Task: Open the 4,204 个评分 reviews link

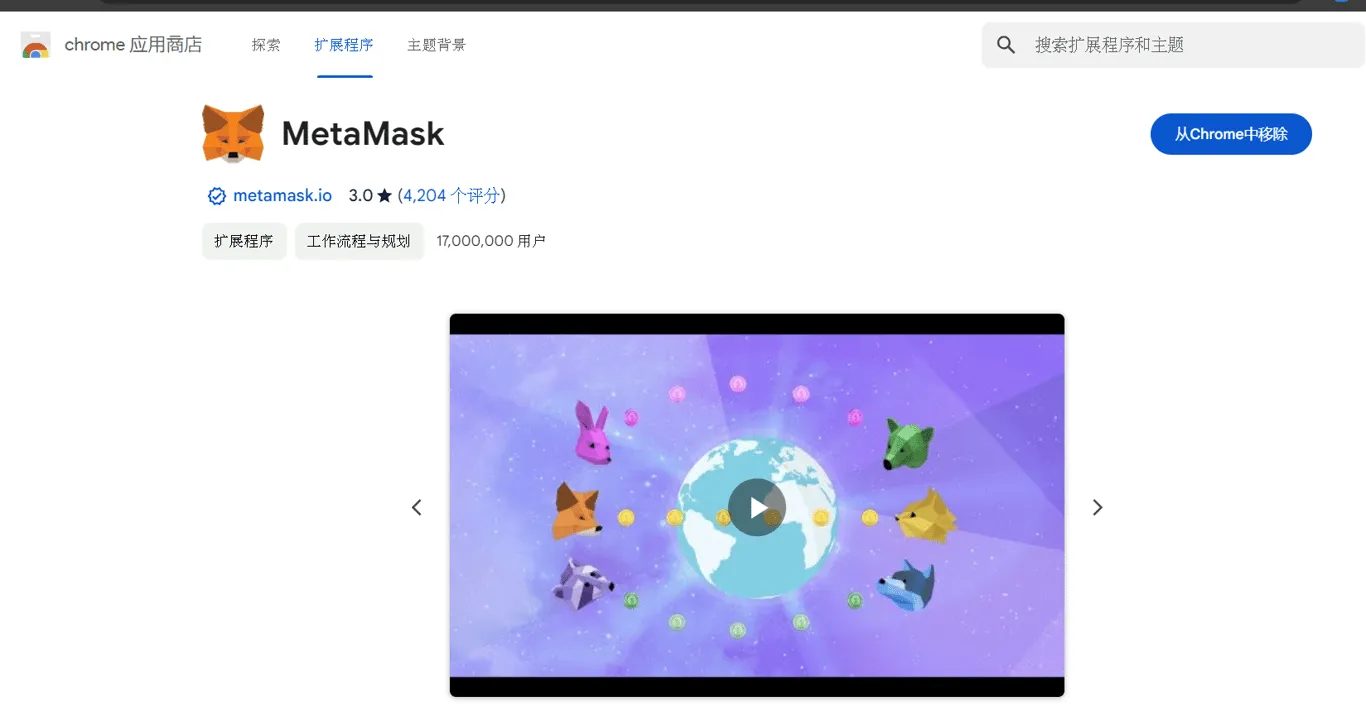Action: tap(452, 196)
